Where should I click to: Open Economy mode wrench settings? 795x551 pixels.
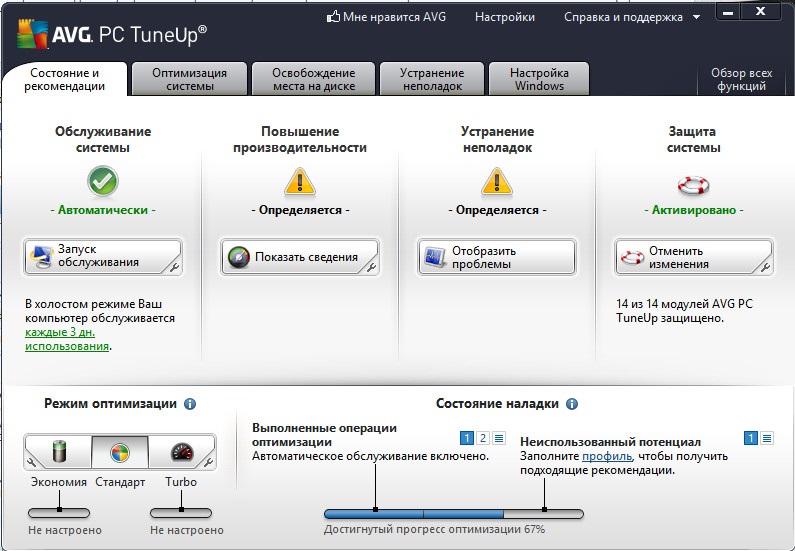click(31, 462)
